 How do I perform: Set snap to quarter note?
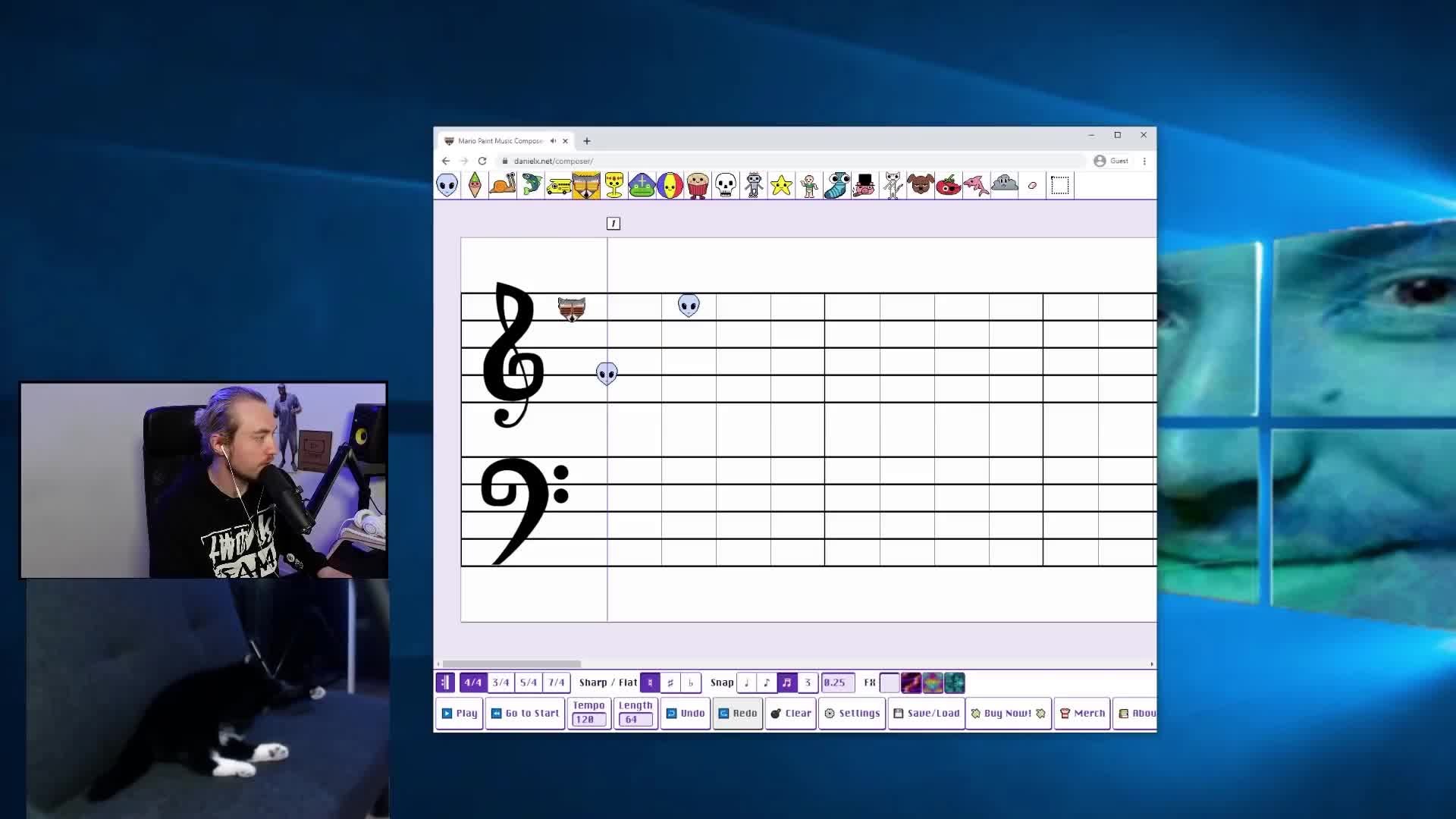(746, 682)
